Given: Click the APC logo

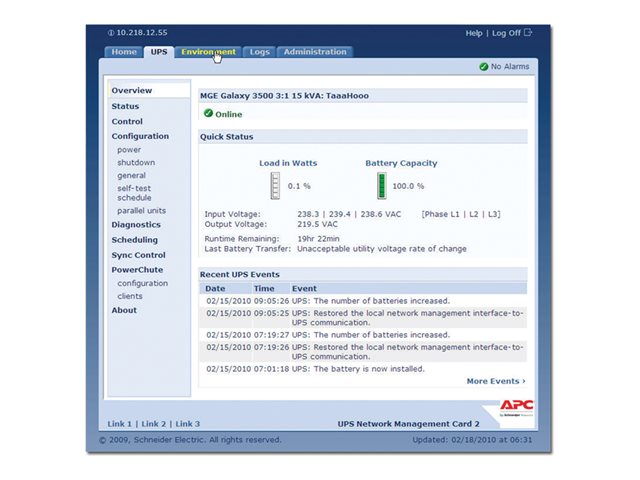Looking at the screenshot, I should click(x=516, y=407).
